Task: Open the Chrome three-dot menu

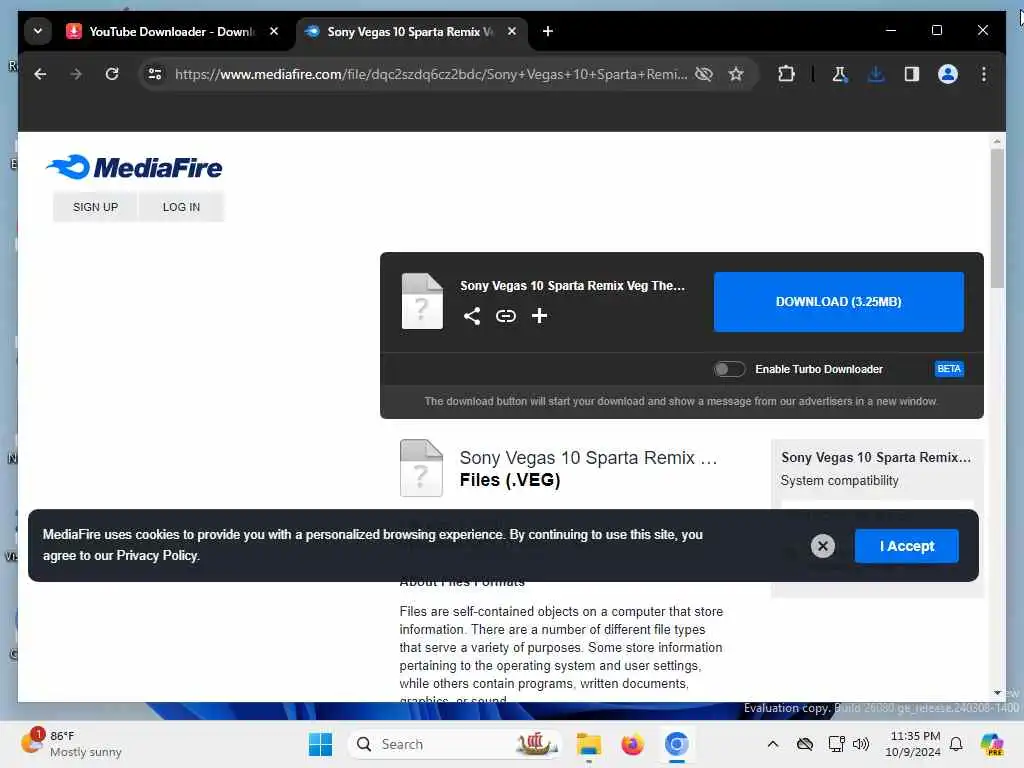Action: tap(984, 74)
